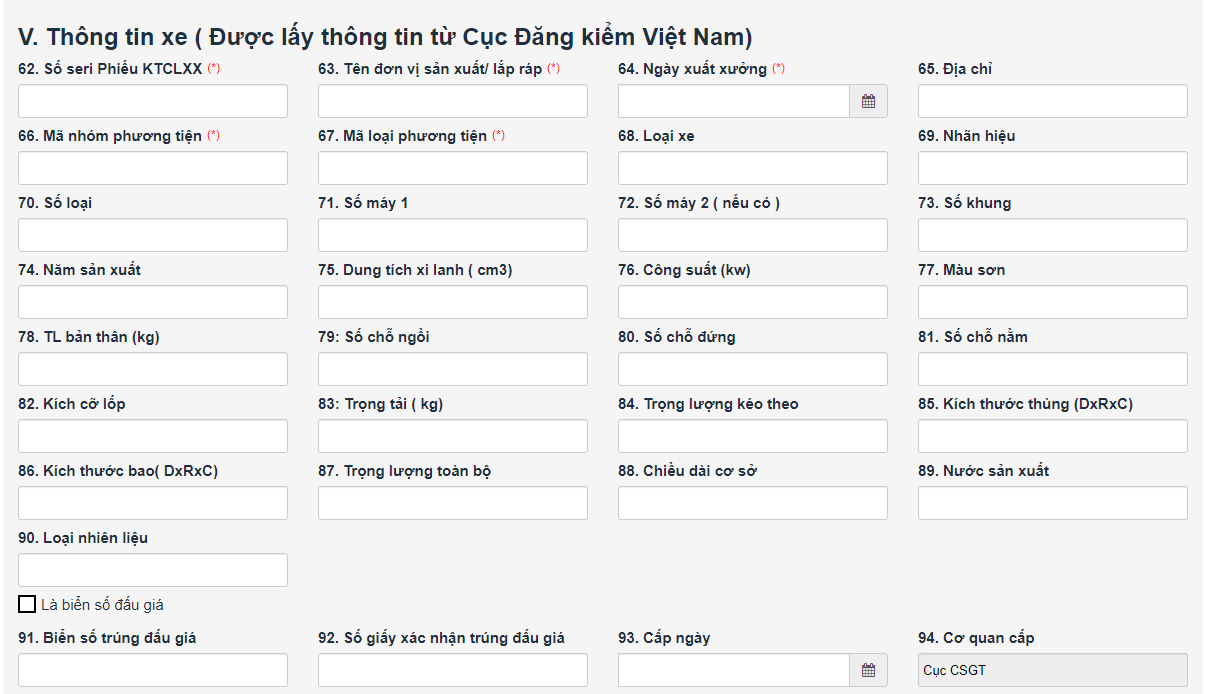Image resolution: width=1209 pixels, height=694 pixels.
Task: Focus the Số seri Phiếu KTCLXX field
Action: pyautogui.click(x=153, y=101)
